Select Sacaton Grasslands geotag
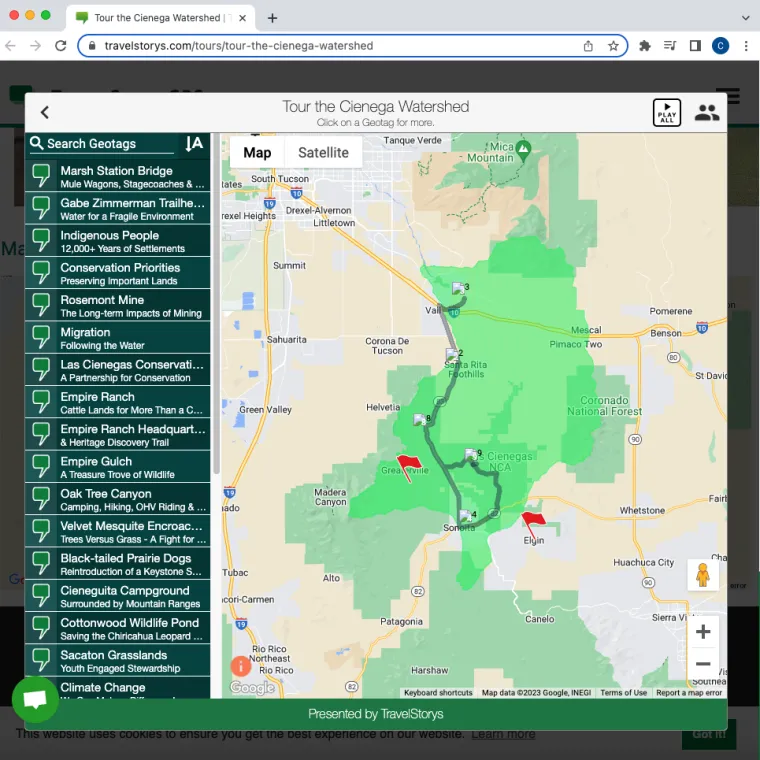This screenshot has width=760, height=760. coord(118,661)
